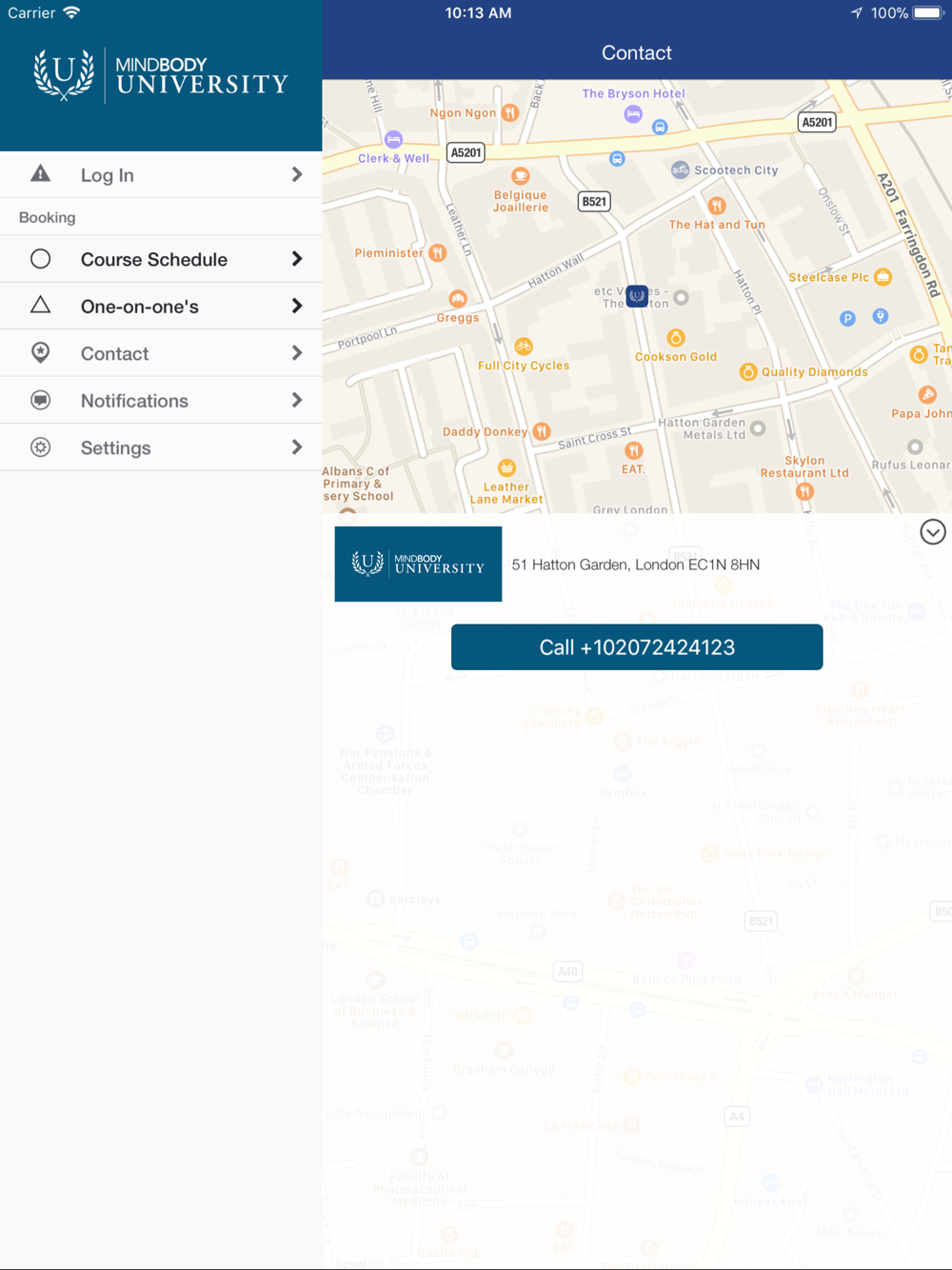Tap Steelcase Plc shopping bag icon
The width and height of the screenshot is (952, 1270).
click(x=883, y=277)
